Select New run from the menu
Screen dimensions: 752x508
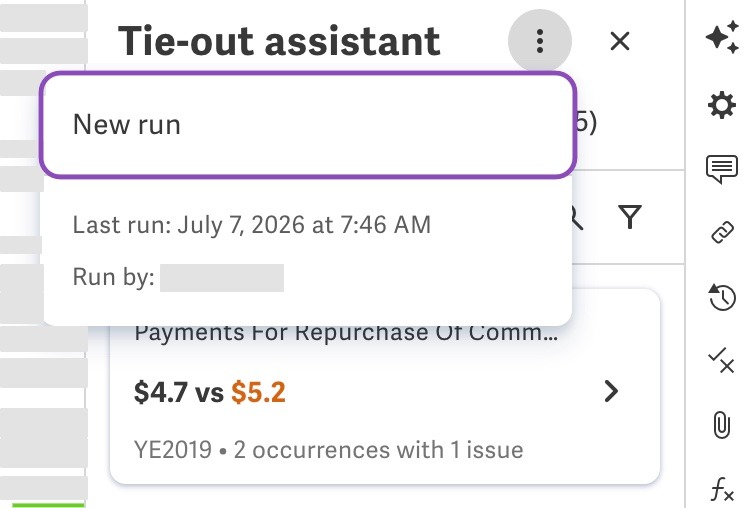coord(308,125)
